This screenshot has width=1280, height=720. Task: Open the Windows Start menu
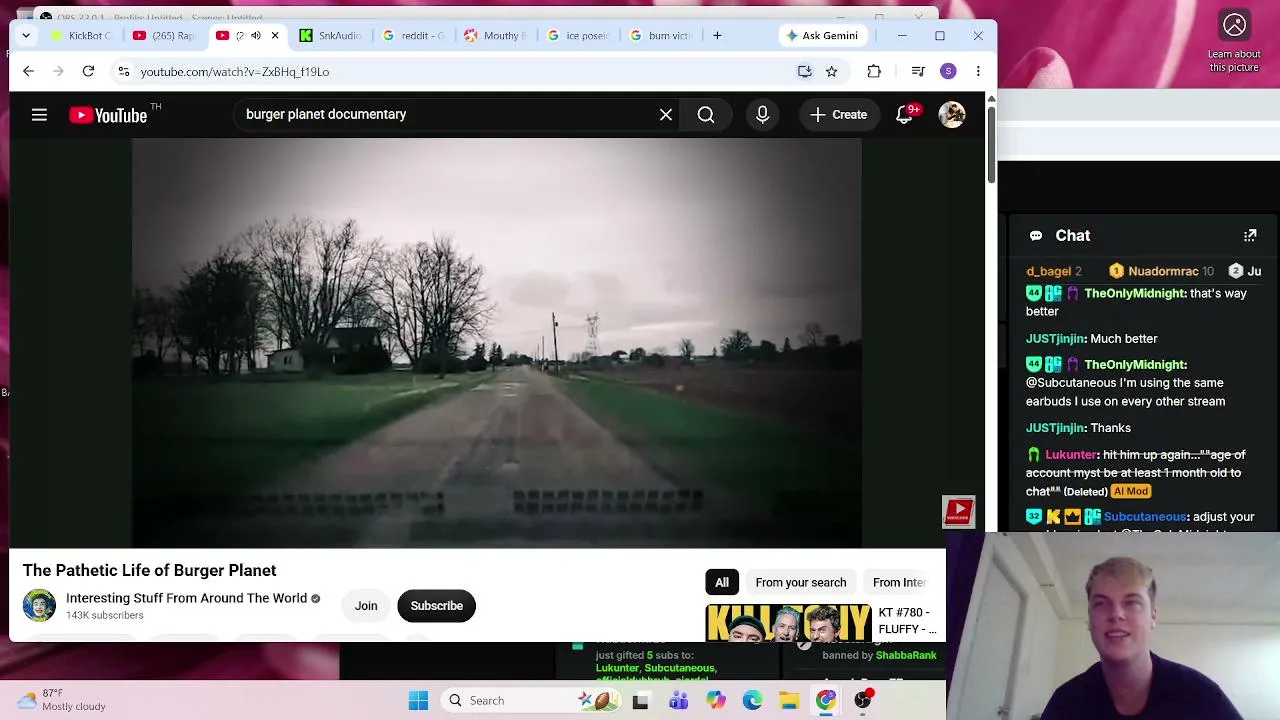tap(418, 700)
